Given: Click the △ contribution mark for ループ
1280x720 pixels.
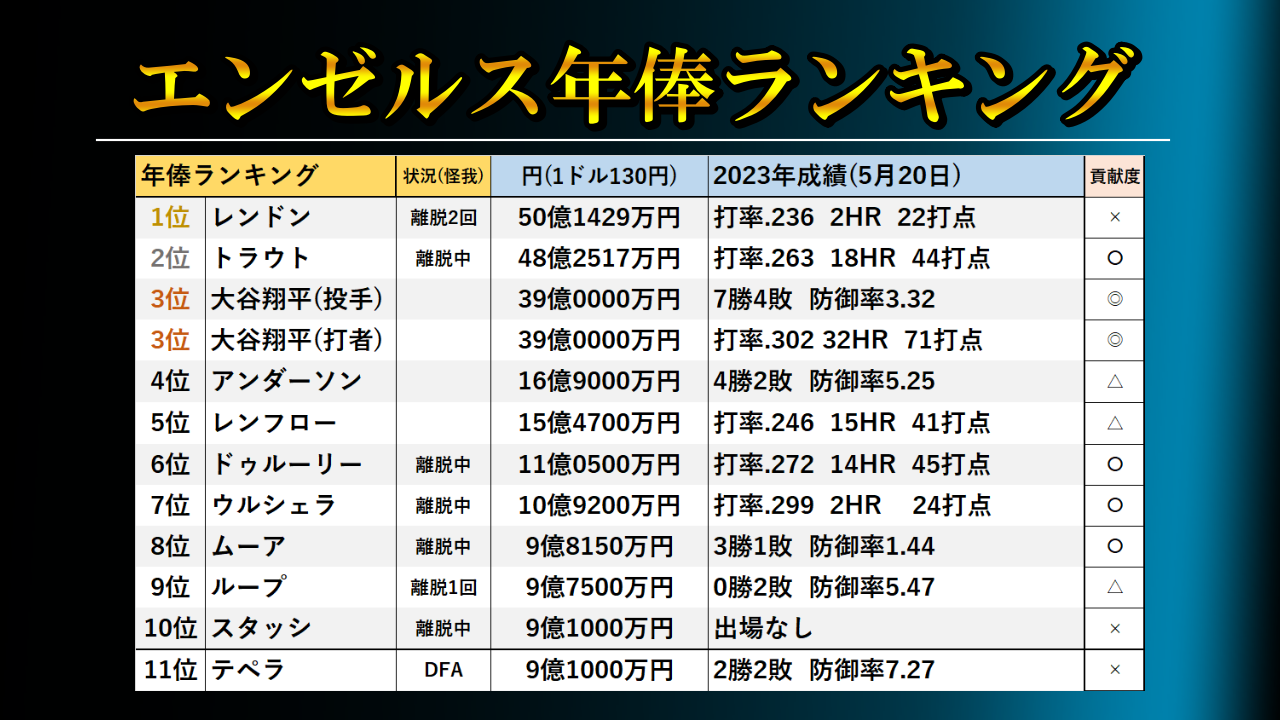Looking at the screenshot, I should [1113, 587].
